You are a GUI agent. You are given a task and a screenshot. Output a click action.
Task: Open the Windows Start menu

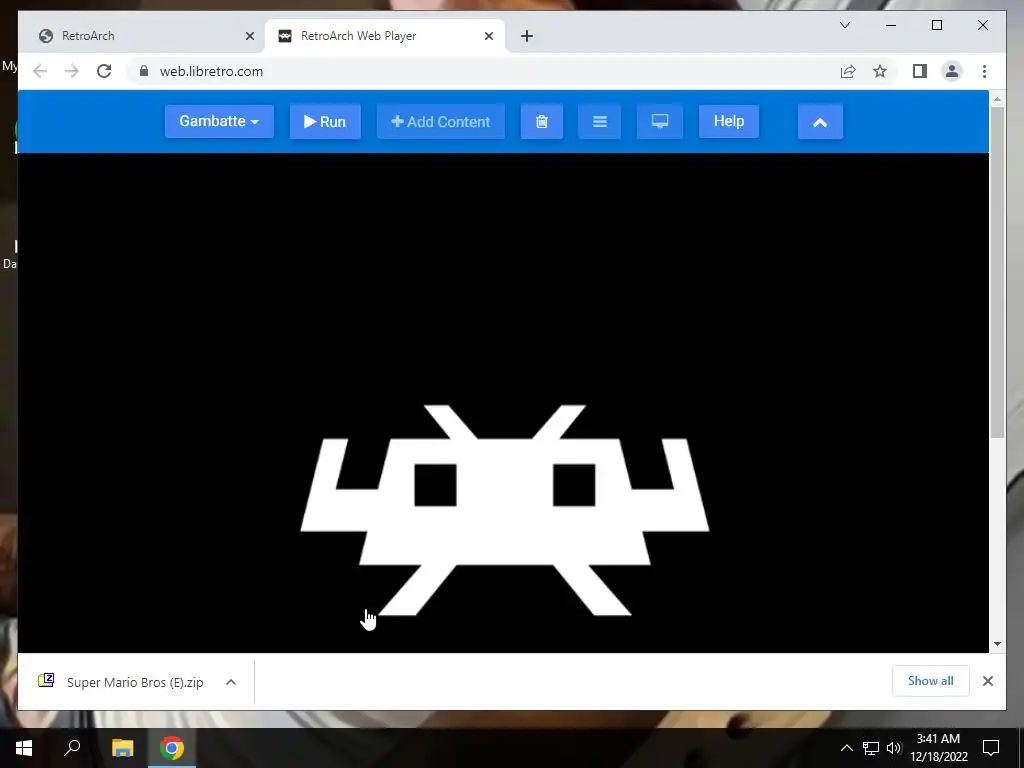coord(24,748)
